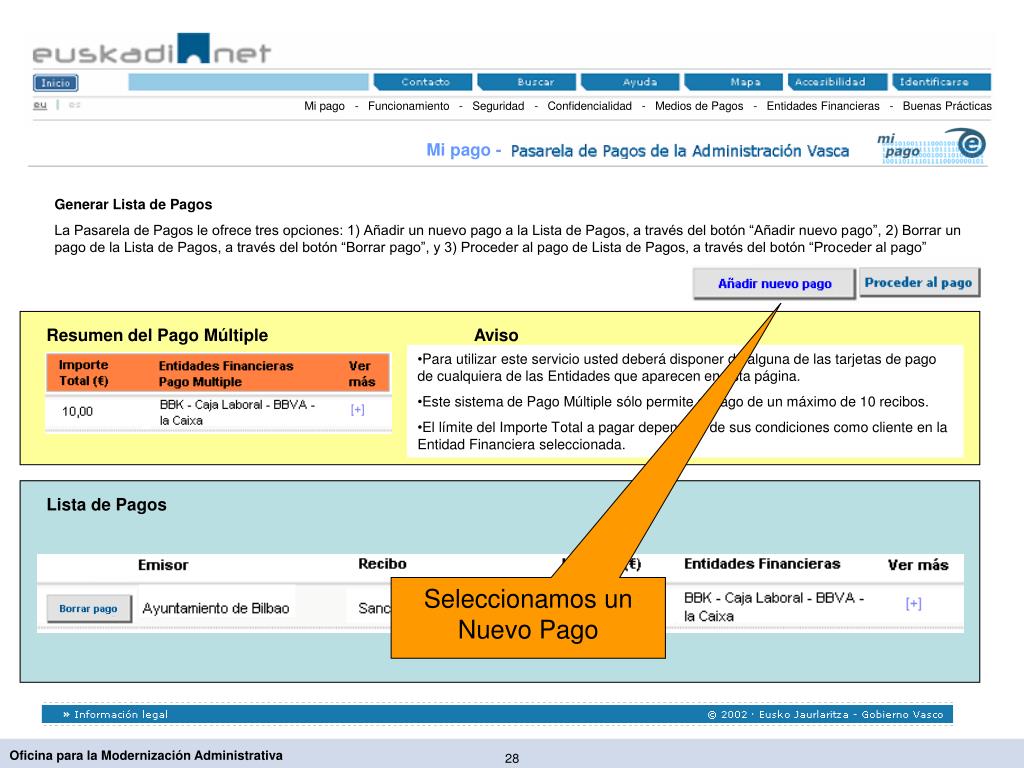Click Añadir nuevo pago button
This screenshot has width=1024, height=768.
[x=775, y=283]
